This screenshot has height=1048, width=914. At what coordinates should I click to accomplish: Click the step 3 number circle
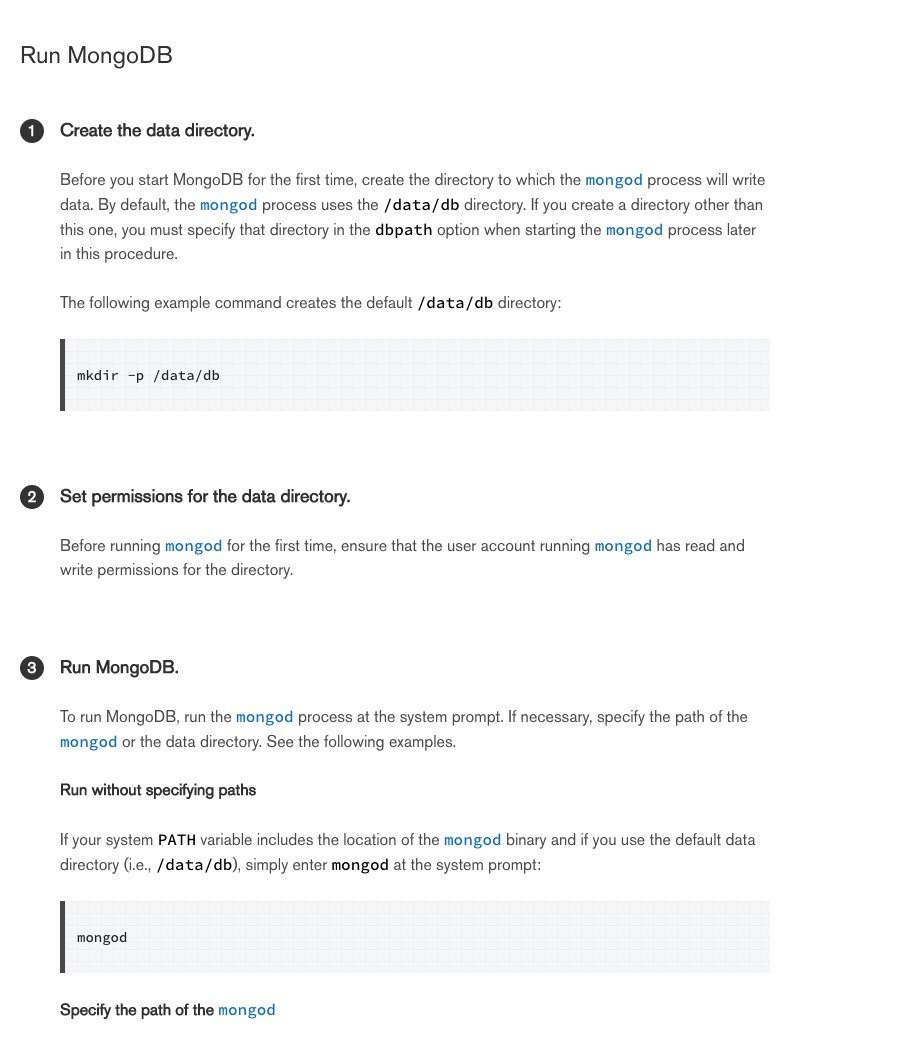coord(32,668)
